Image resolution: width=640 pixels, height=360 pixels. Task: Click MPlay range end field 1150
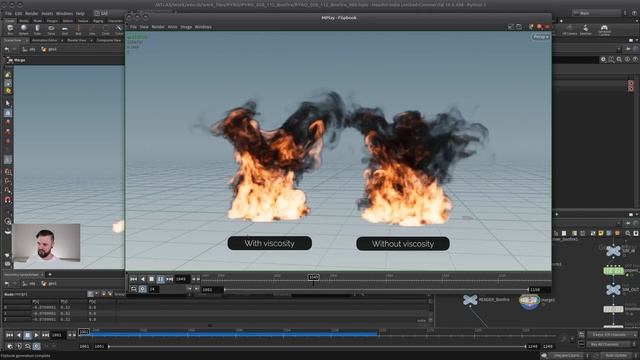(x=539, y=290)
